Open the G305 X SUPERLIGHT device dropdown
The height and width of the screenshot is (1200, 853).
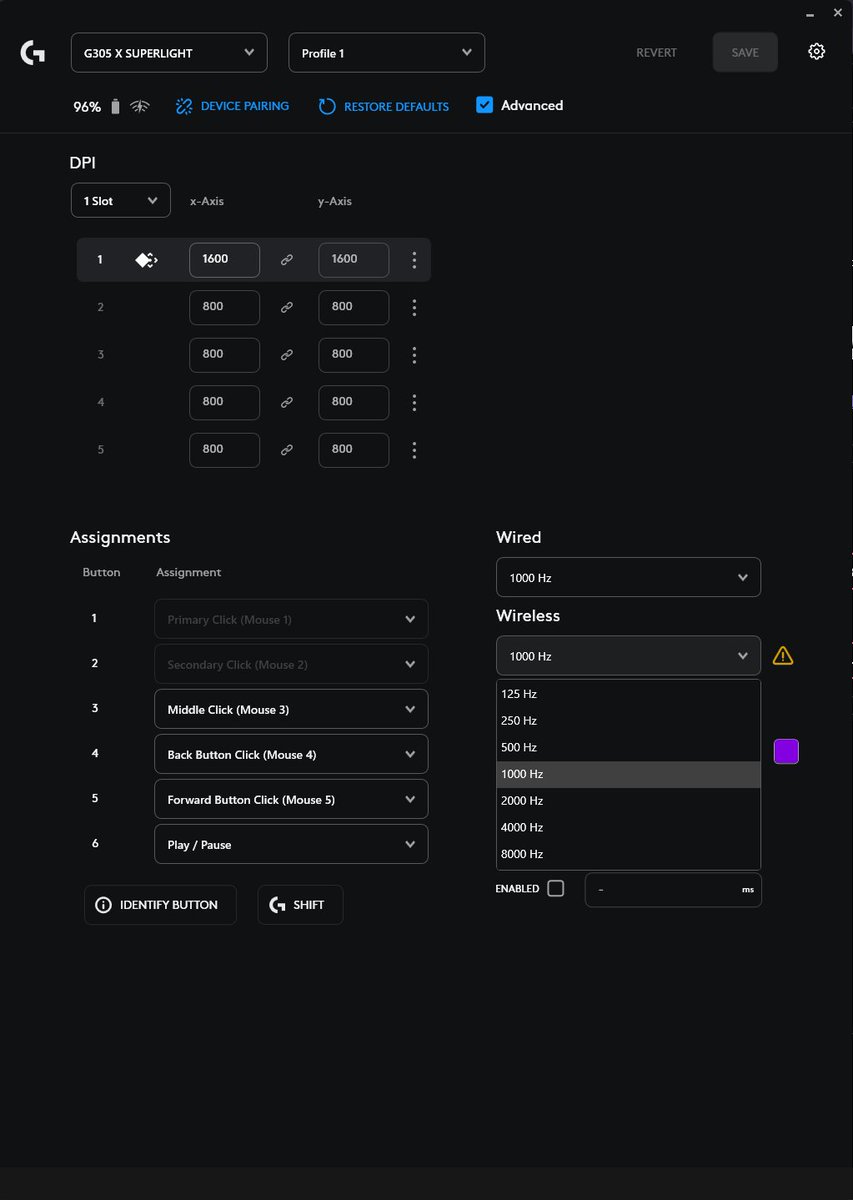(x=169, y=53)
